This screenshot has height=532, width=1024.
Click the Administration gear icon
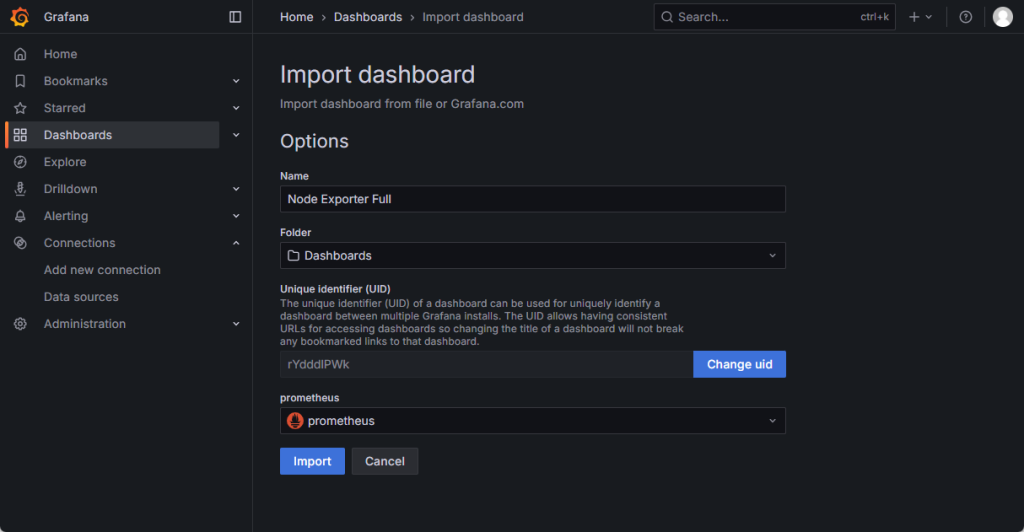20,324
